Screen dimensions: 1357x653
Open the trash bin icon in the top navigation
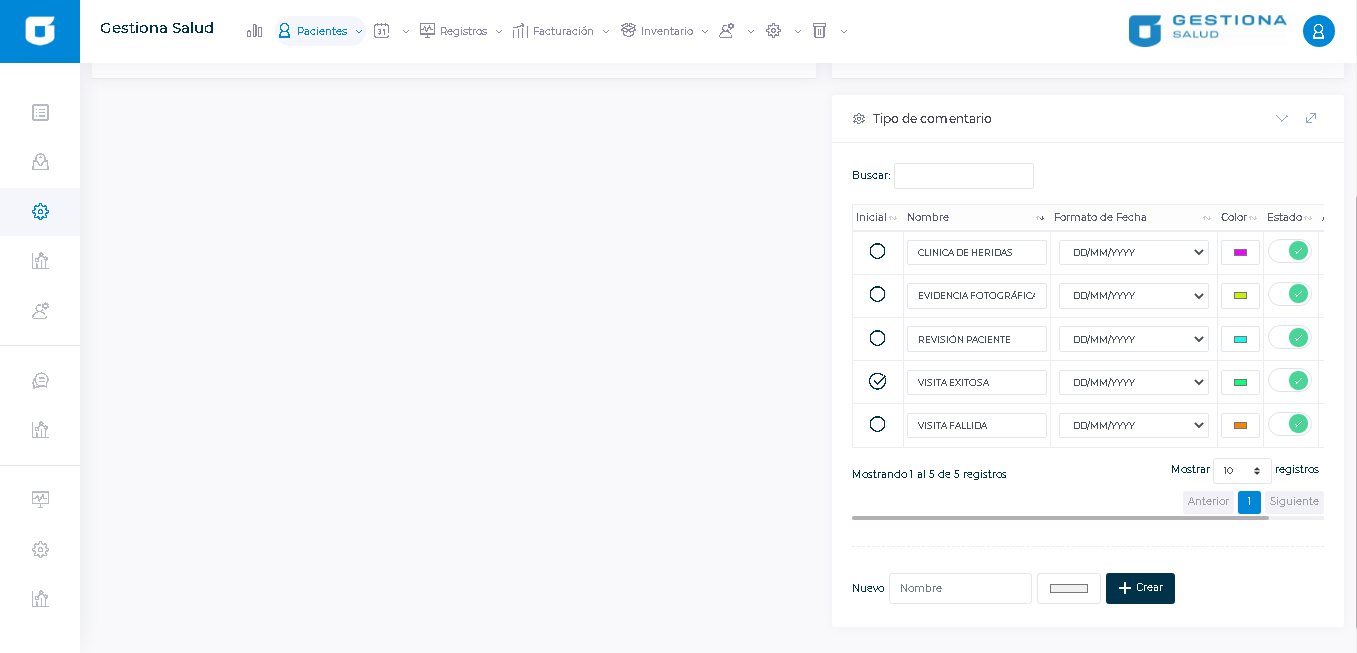click(x=820, y=31)
